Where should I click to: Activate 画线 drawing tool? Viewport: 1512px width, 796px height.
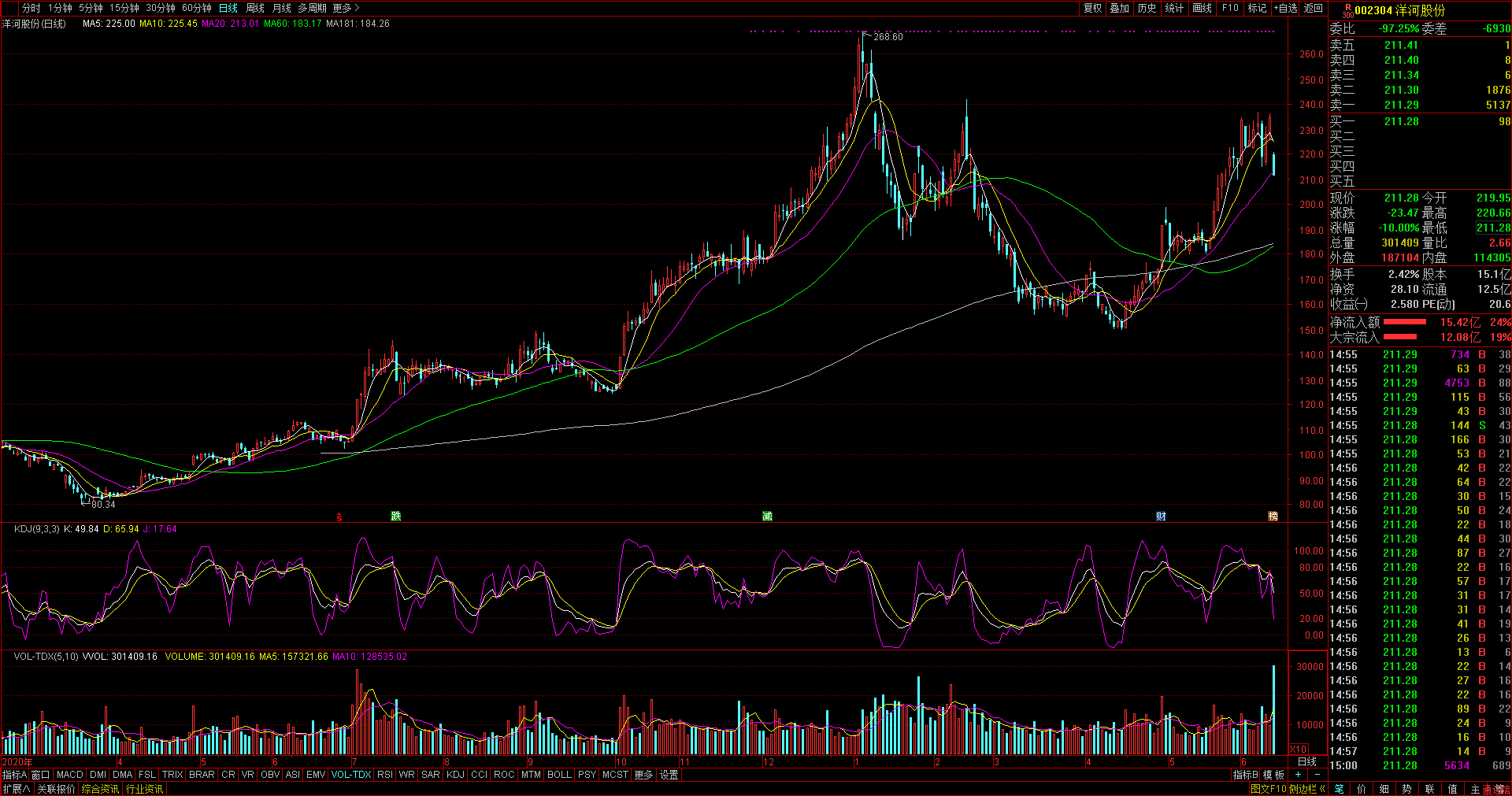(1203, 8)
